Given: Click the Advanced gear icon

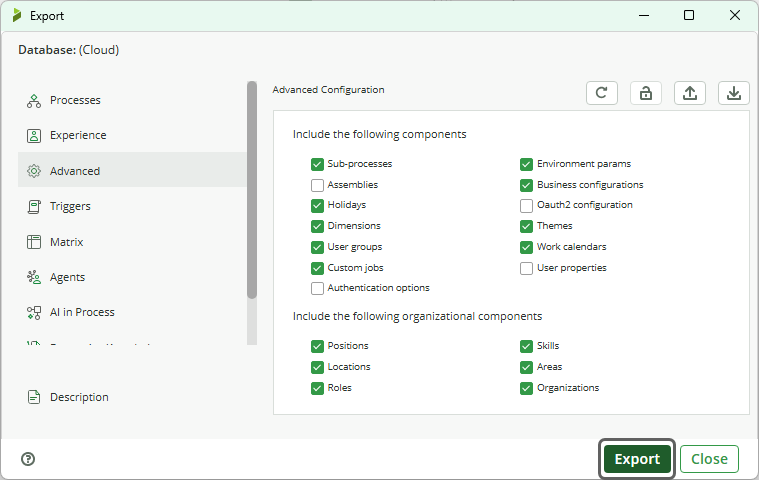Looking at the screenshot, I should coord(34,171).
